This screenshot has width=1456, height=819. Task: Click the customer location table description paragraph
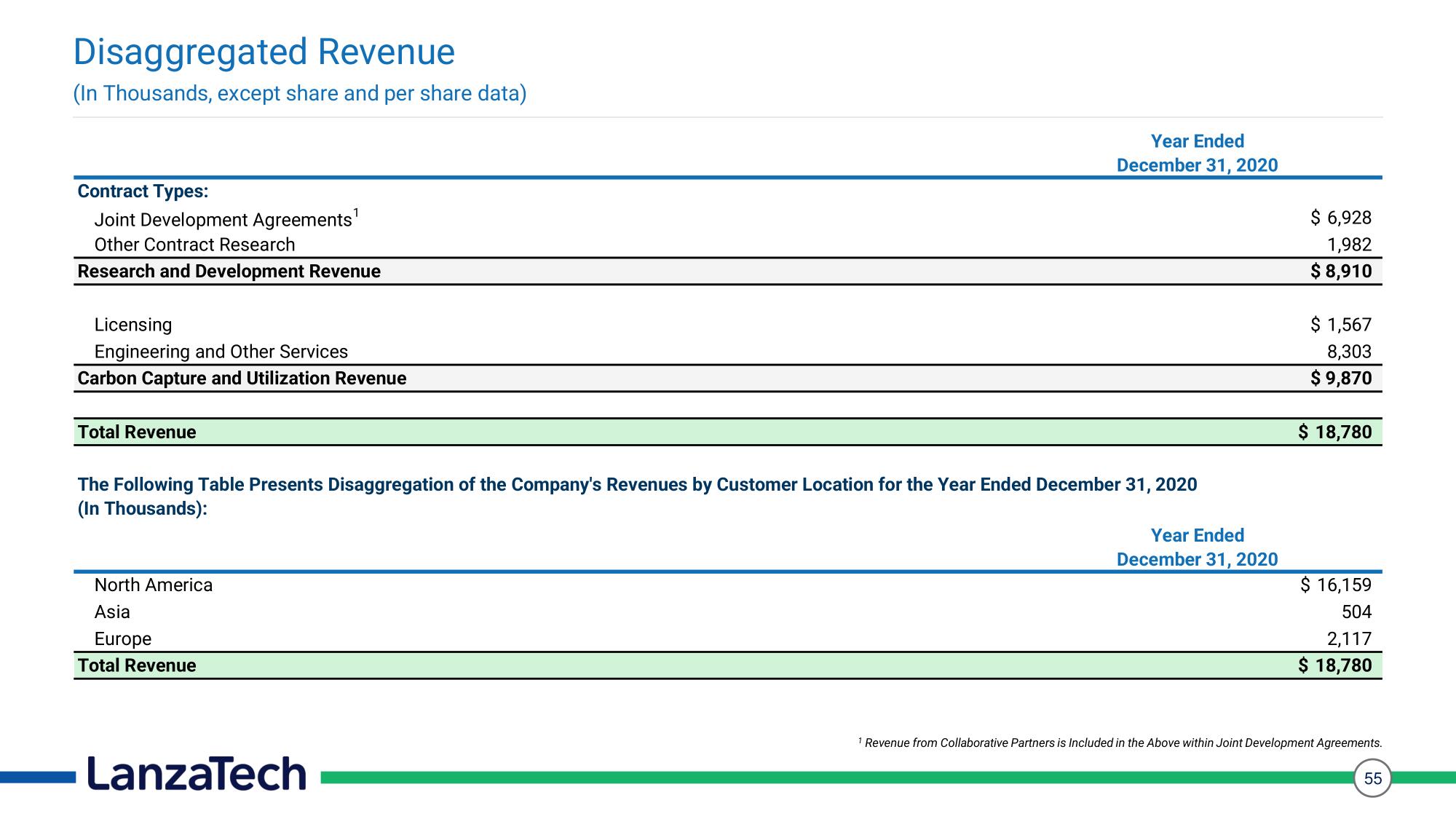[x=637, y=496]
